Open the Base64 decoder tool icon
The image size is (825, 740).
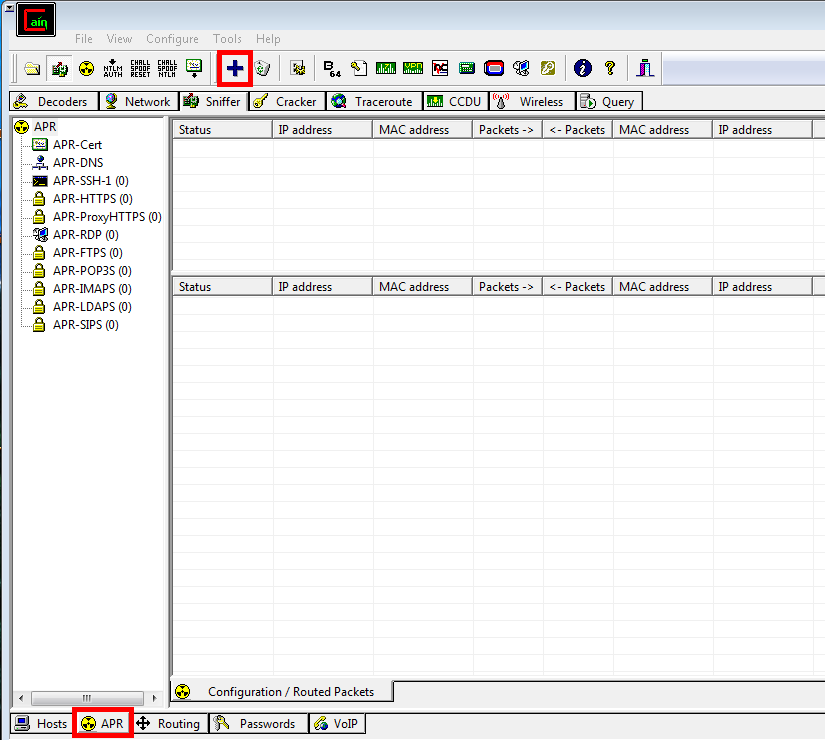[x=332, y=68]
